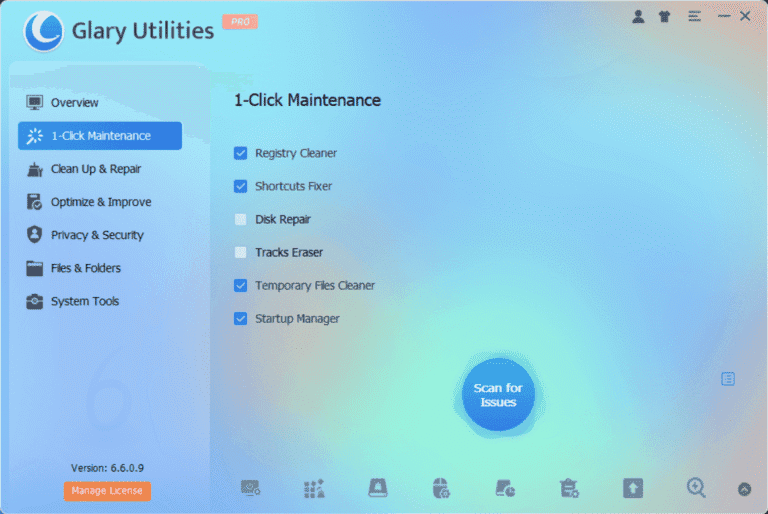Toggle the Startup Manager checkbox
768x514 pixels.
tap(240, 318)
